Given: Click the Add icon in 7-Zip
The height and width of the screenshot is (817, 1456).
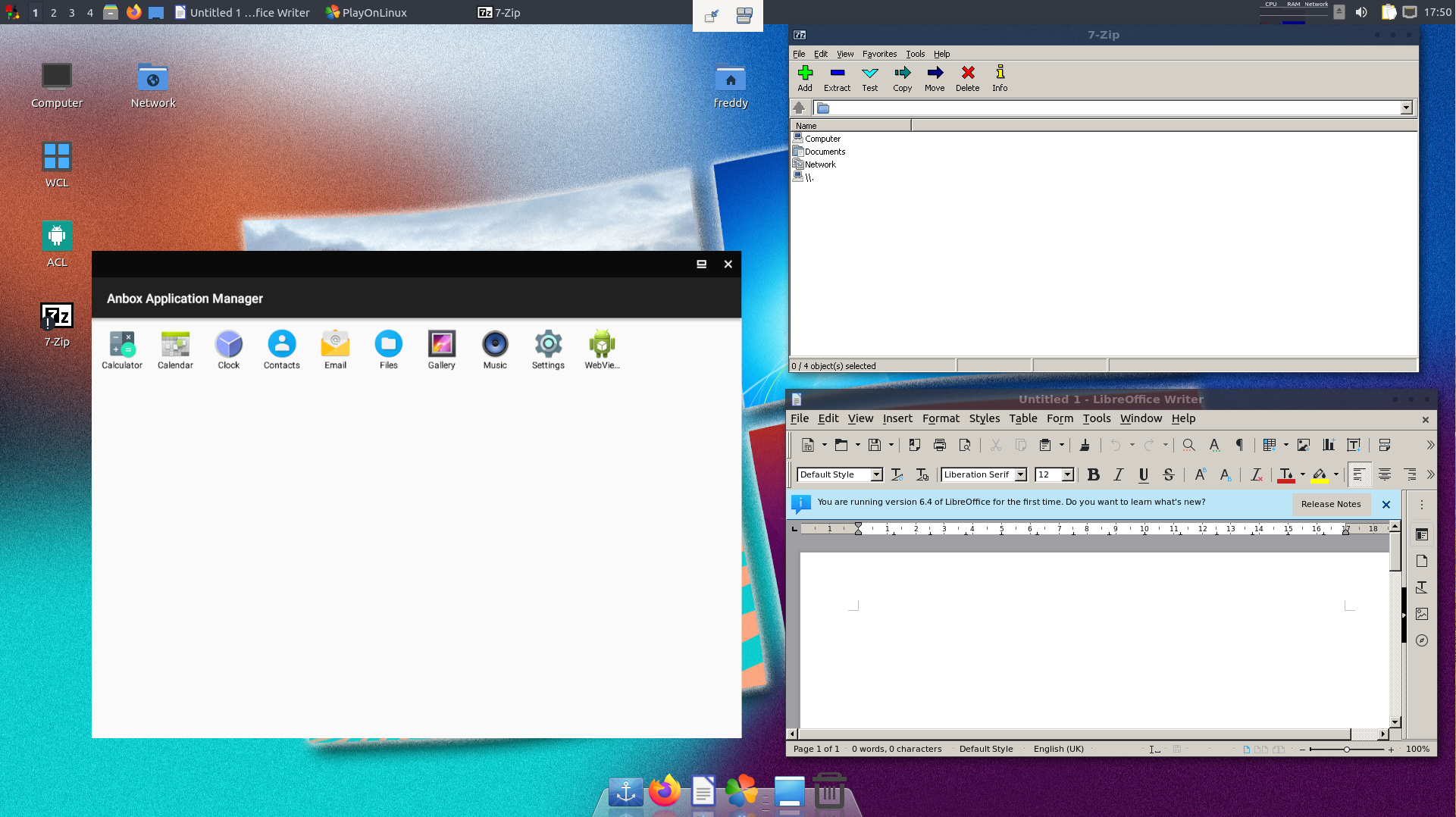Looking at the screenshot, I should (x=805, y=78).
